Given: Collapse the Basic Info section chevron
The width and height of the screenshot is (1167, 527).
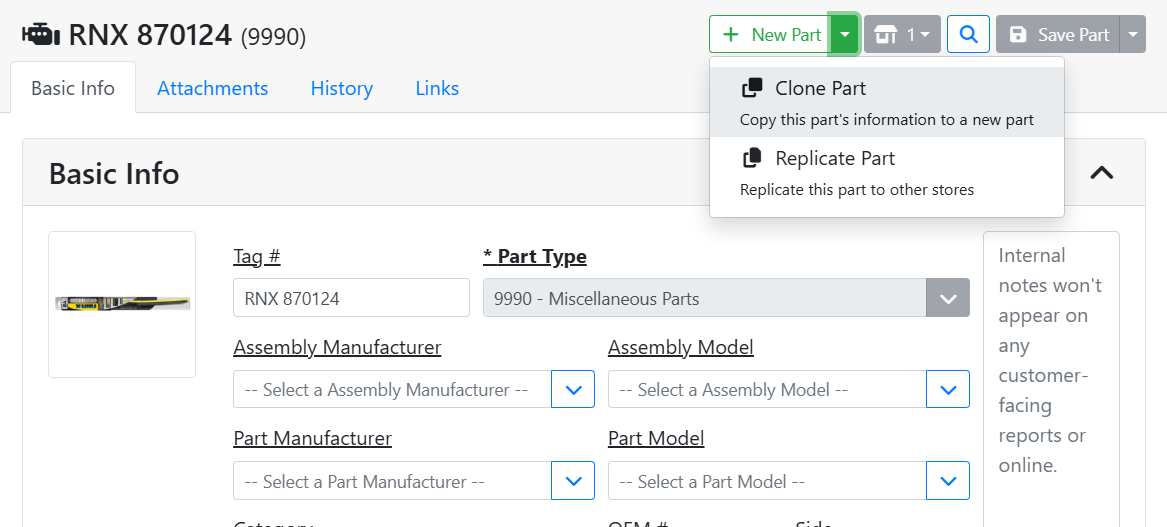Looking at the screenshot, I should point(1101,173).
